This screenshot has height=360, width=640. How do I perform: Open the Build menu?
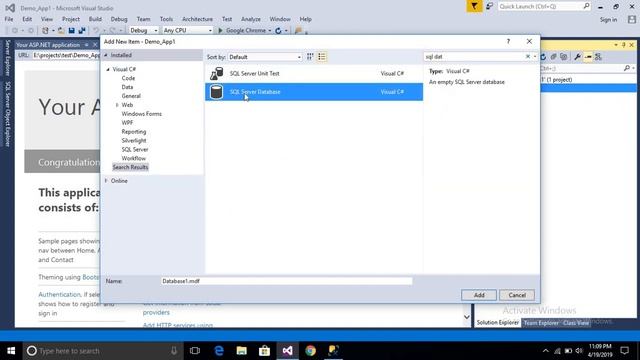pos(95,19)
